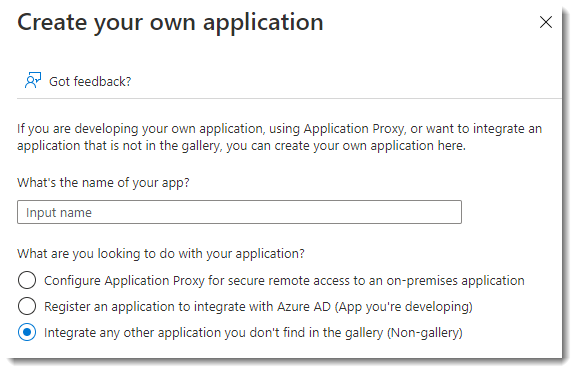Select the Non-gallery integrate radio button
Image resolution: width=577 pixels, height=373 pixels.
coord(27,332)
